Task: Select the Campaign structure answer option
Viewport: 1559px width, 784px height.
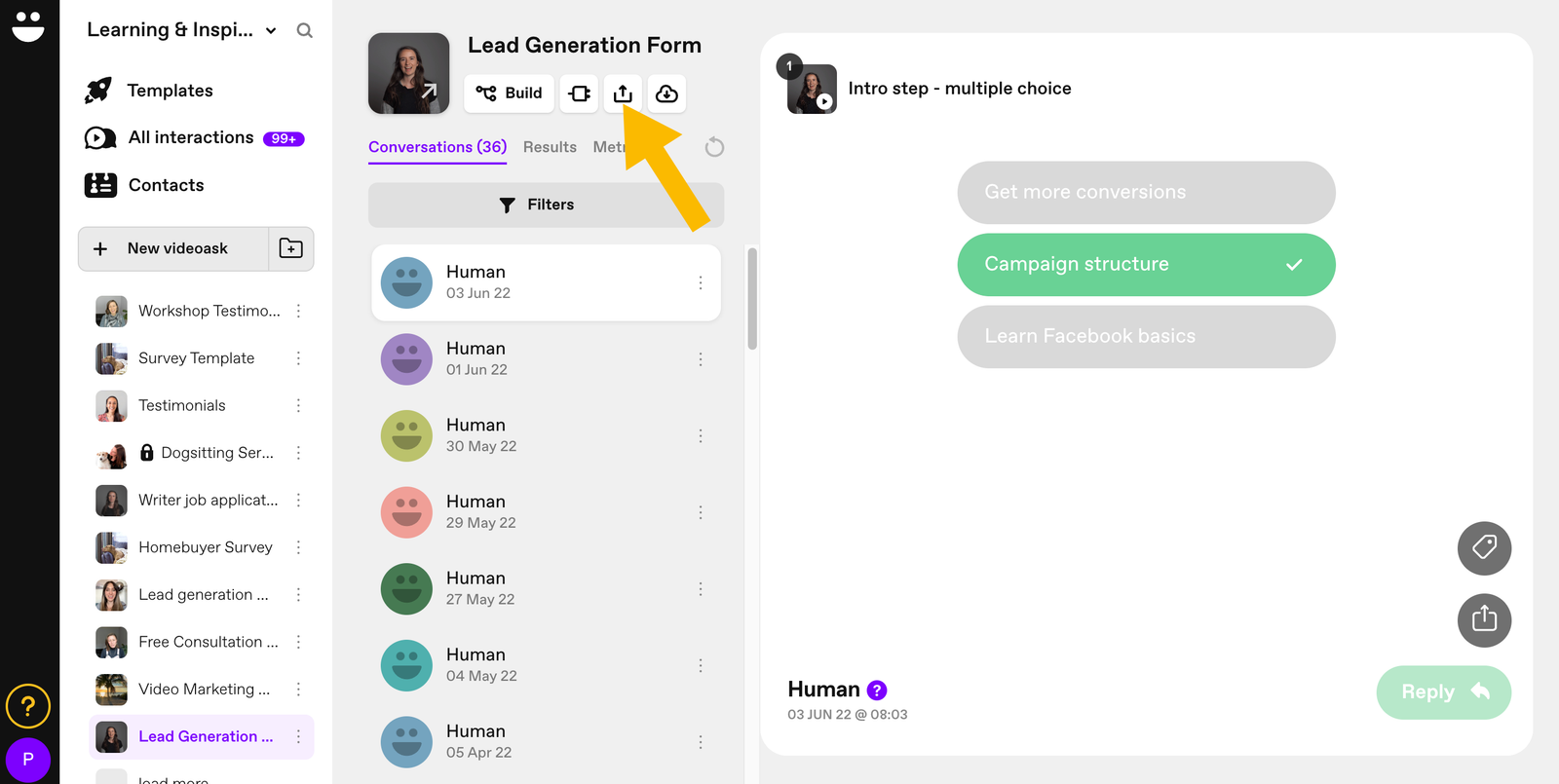Action: (x=1146, y=264)
